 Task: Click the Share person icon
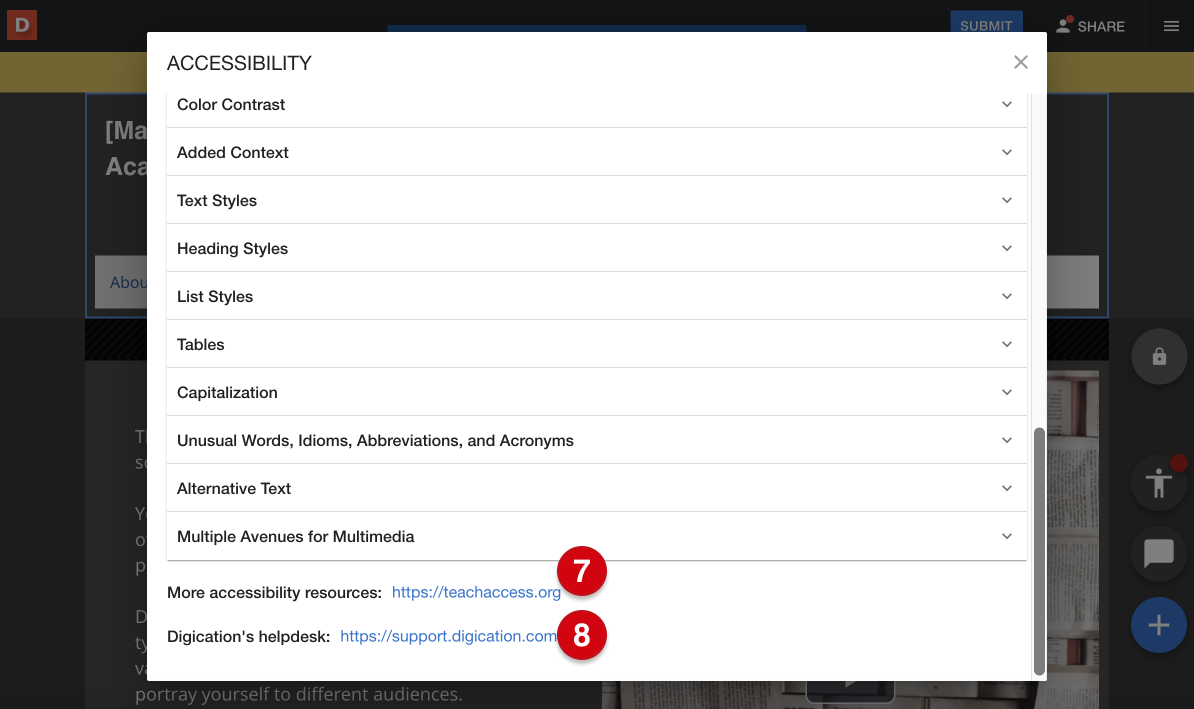coord(1064,26)
